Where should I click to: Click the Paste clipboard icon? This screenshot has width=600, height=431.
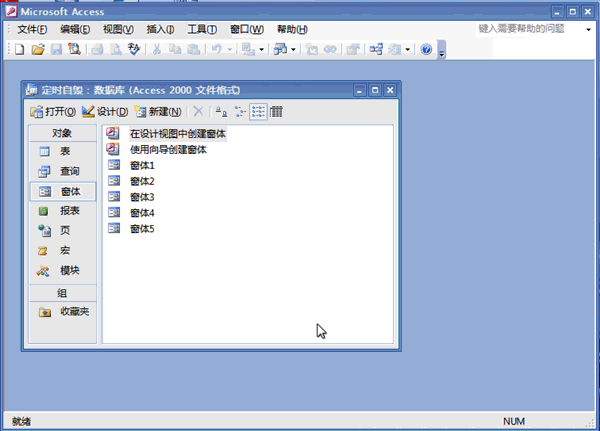(193, 49)
